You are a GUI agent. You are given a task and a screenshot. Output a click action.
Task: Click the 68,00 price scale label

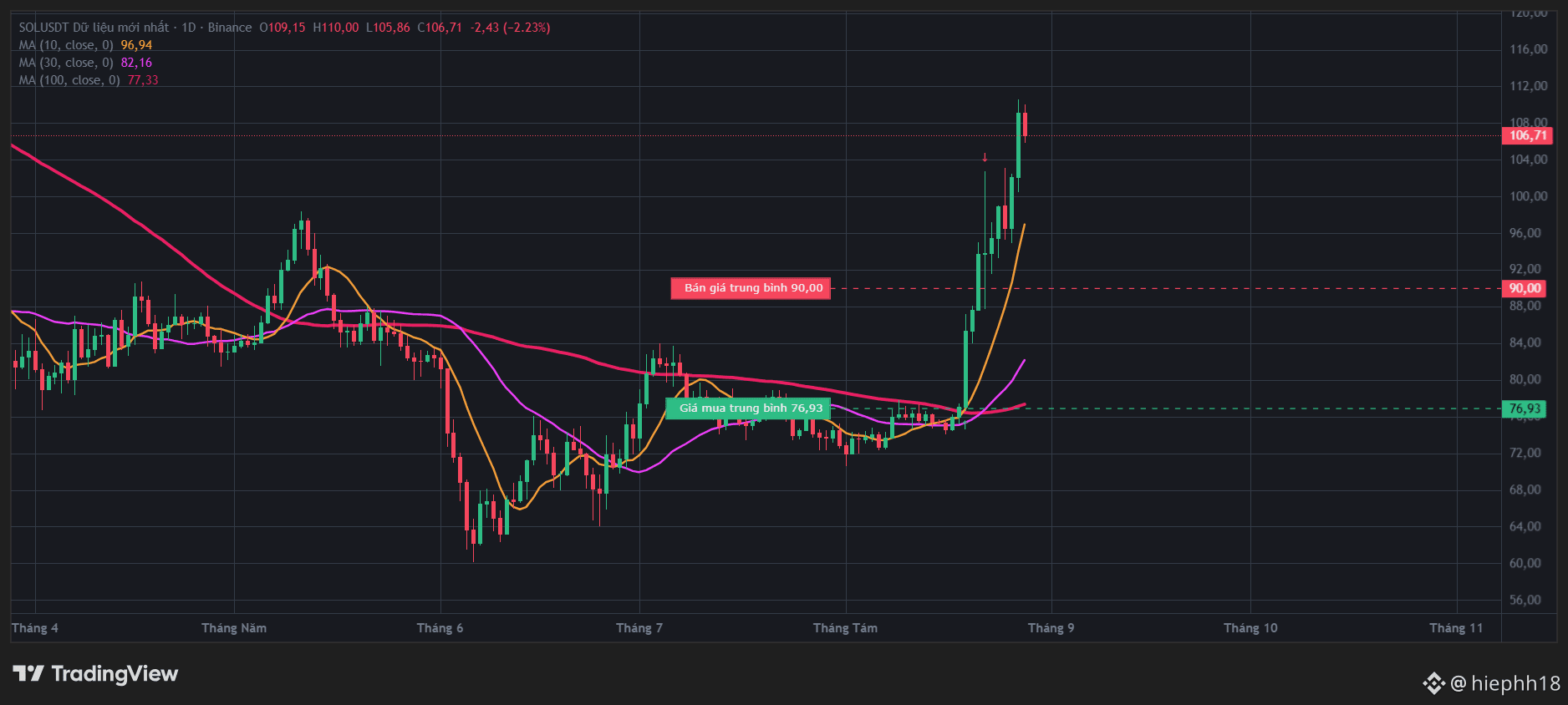coord(1525,489)
